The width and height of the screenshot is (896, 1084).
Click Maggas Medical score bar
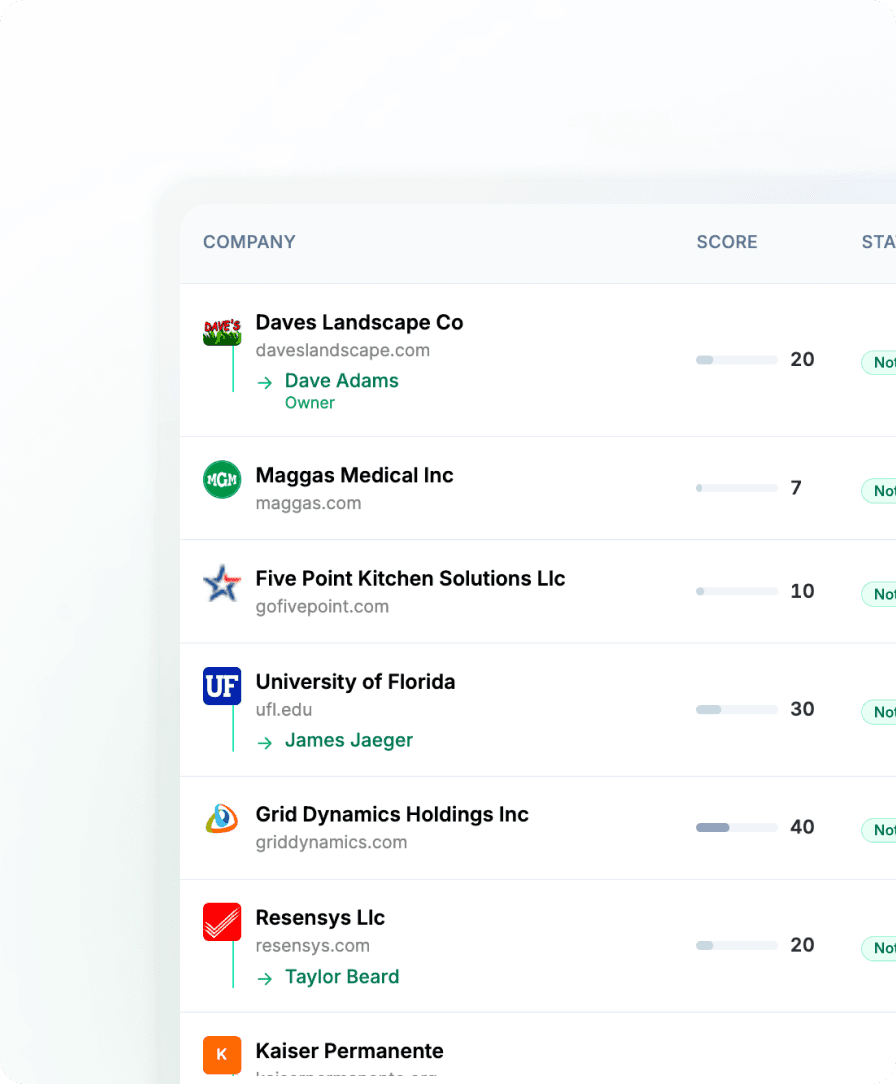pos(737,488)
